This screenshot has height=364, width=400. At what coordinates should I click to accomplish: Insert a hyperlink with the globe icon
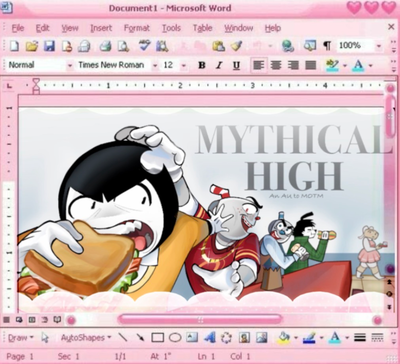click(x=287, y=46)
